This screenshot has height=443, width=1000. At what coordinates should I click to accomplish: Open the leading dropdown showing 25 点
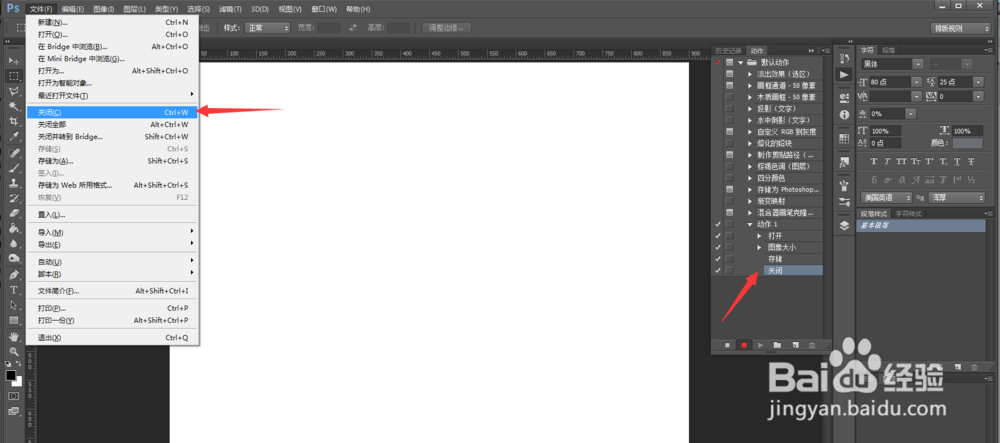pos(960,82)
